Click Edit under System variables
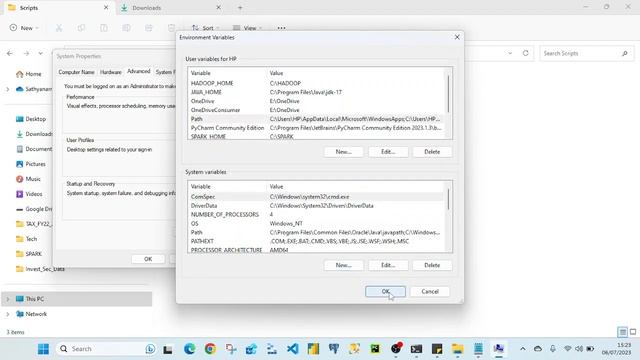Image resolution: width=640 pixels, height=360 pixels. [388, 265]
